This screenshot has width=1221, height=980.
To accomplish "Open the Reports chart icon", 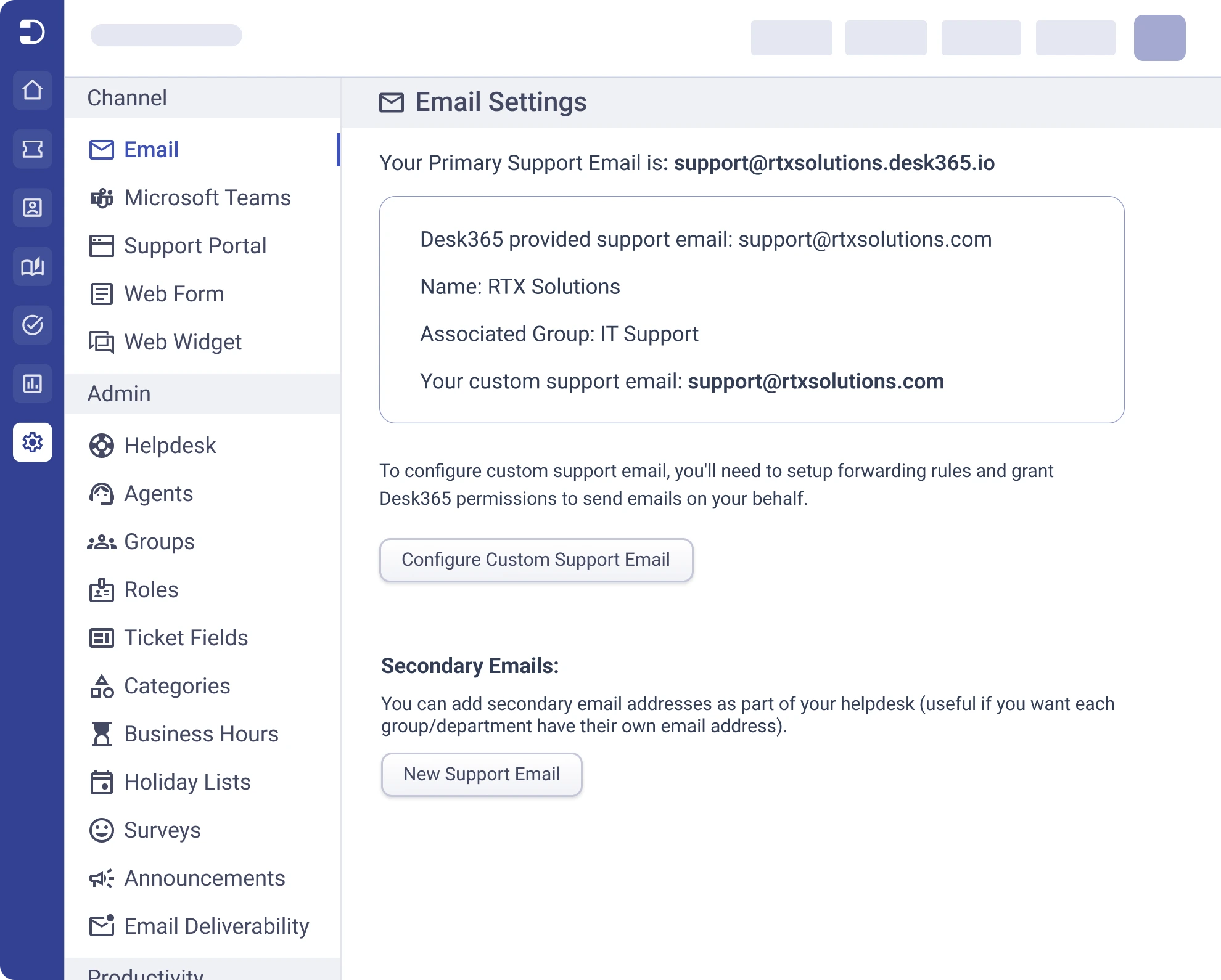I will (32, 383).
